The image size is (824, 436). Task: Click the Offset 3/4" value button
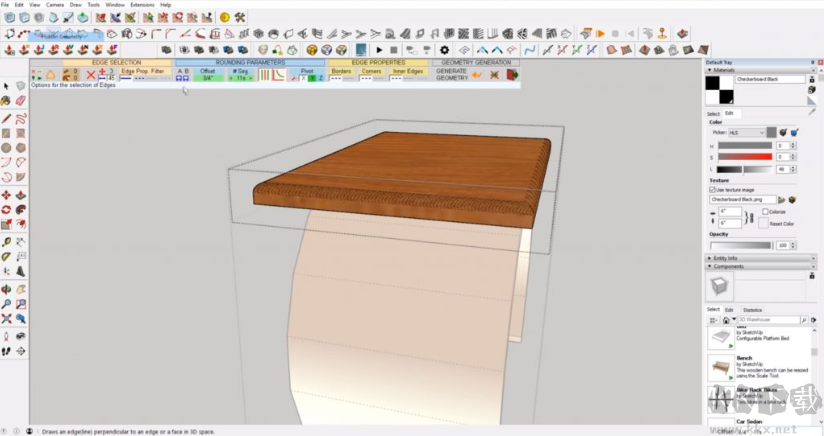coord(207,77)
